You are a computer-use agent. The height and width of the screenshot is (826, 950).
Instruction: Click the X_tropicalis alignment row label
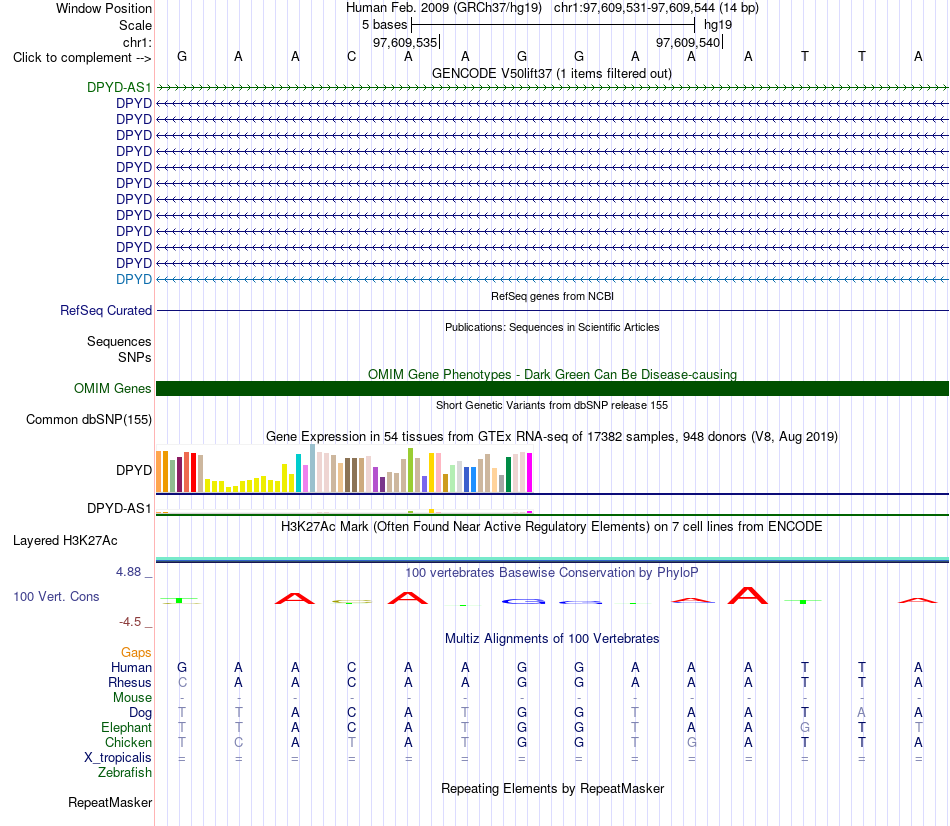click(x=118, y=758)
